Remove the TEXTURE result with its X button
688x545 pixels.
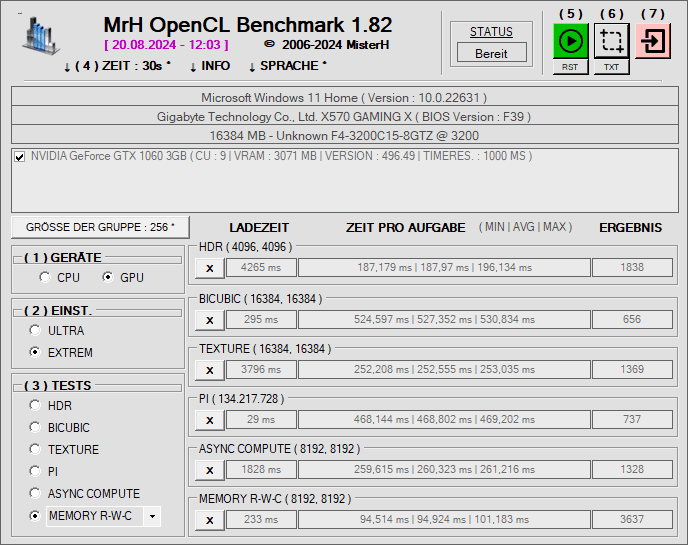(210, 370)
